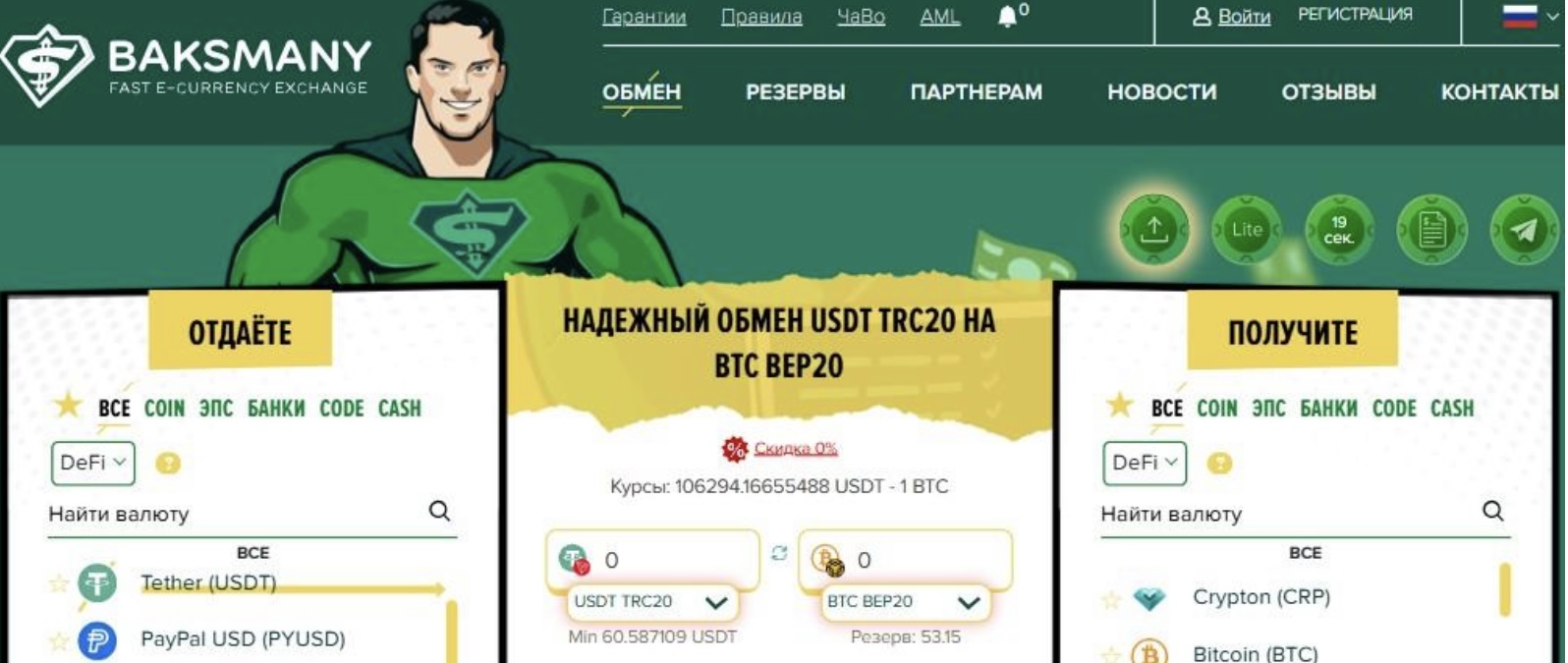Swap currencies with the refresh arrows icon
Image resolution: width=1568 pixels, height=663 pixels.
tap(779, 554)
